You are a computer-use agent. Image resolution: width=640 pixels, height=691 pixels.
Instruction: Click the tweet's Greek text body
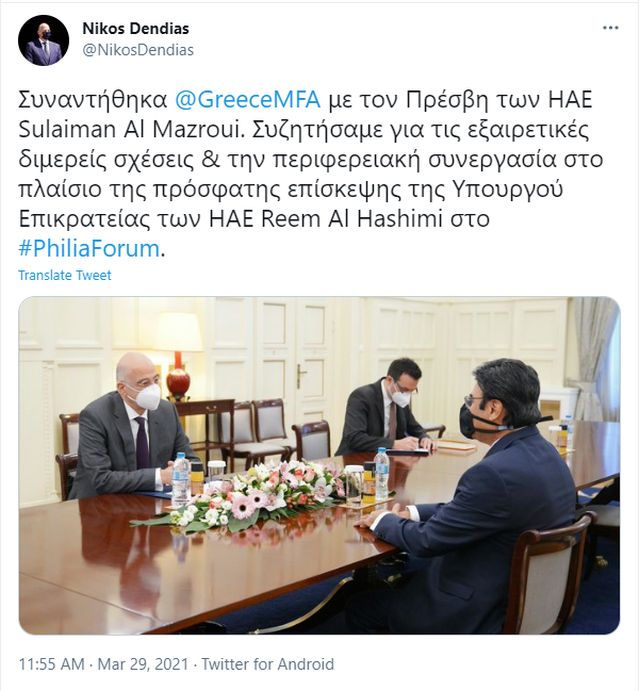pos(311,174)
